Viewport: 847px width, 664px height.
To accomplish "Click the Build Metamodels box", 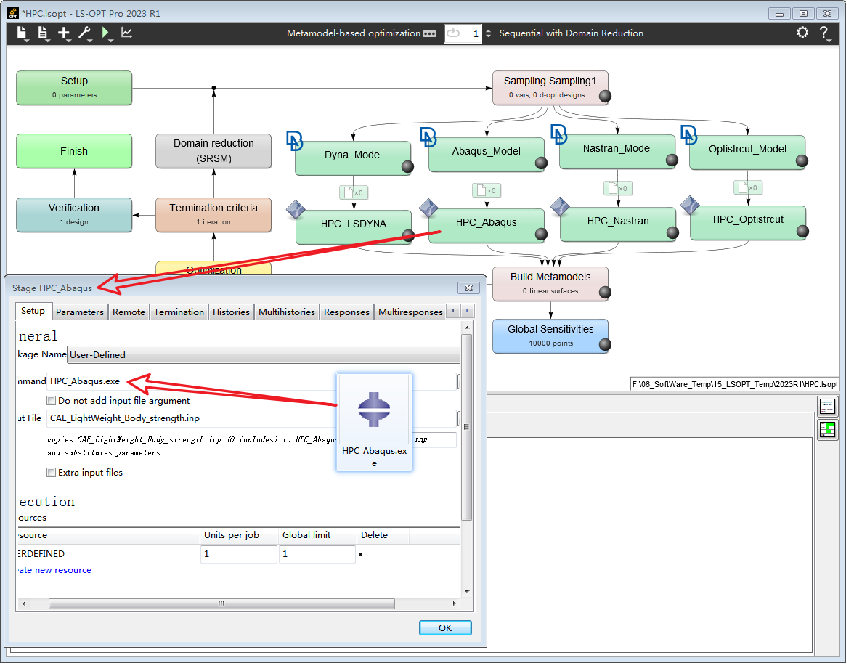I will (550, 284).
